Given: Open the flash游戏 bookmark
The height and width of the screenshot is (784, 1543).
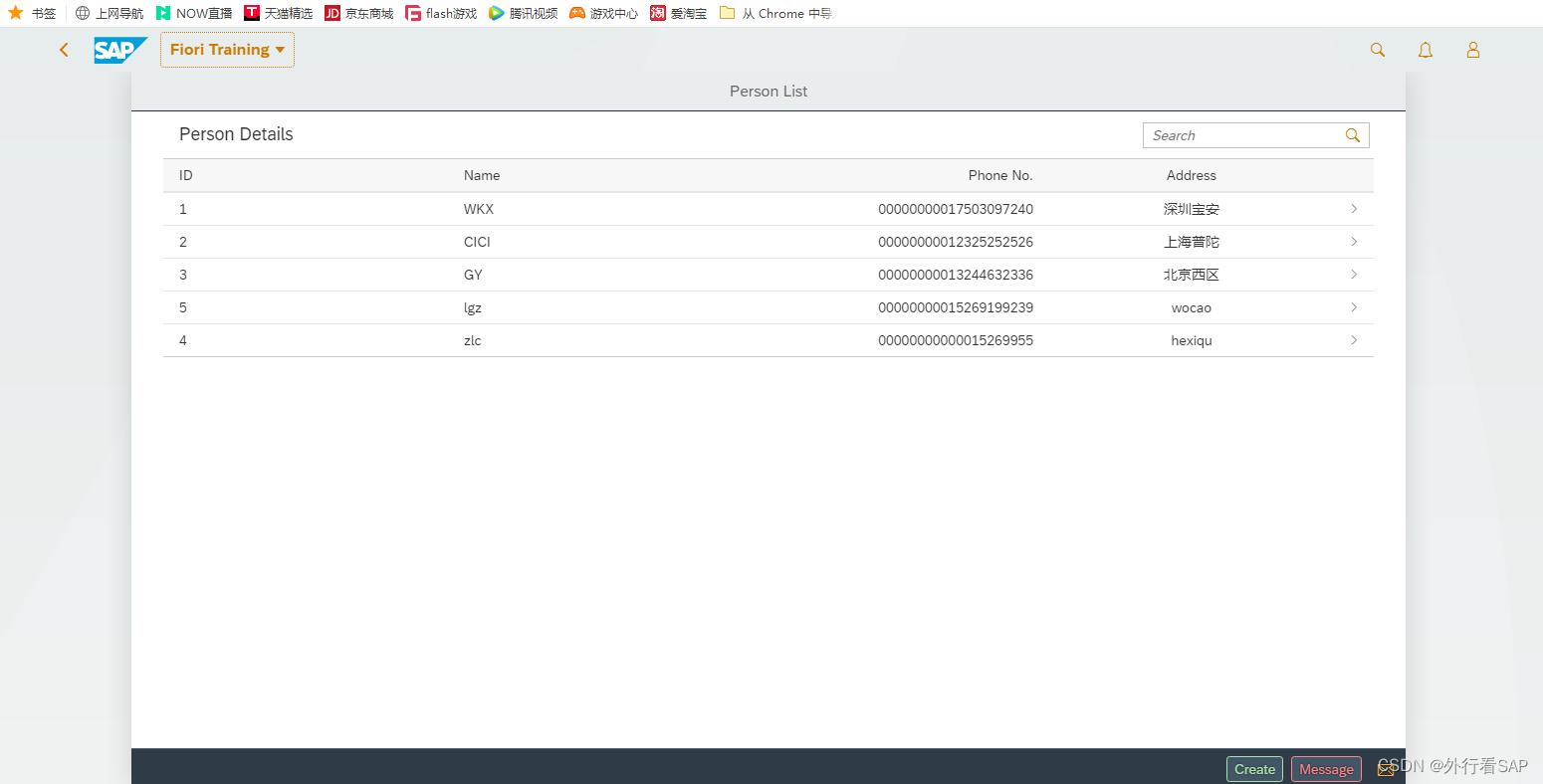Looking at the screenshot, I should (x=441, y=13).
